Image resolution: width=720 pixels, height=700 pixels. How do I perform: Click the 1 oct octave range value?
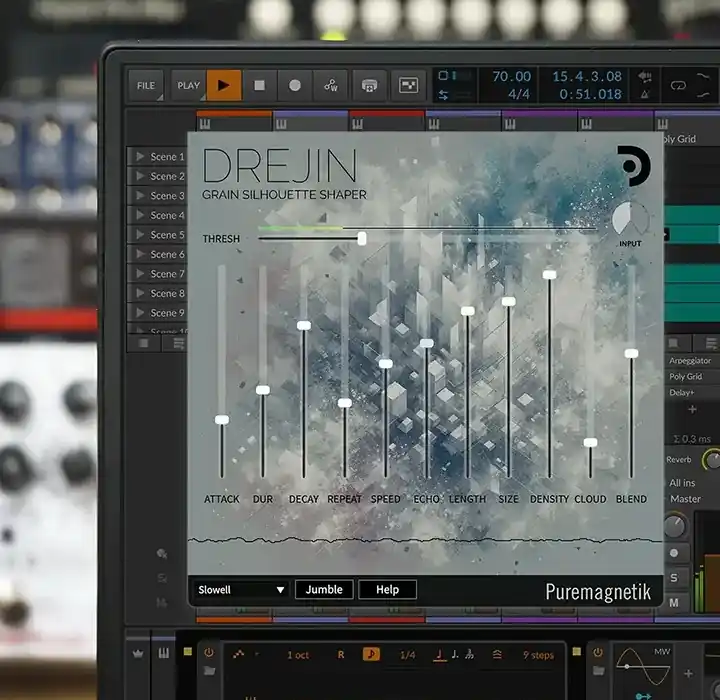pos(298,655)
